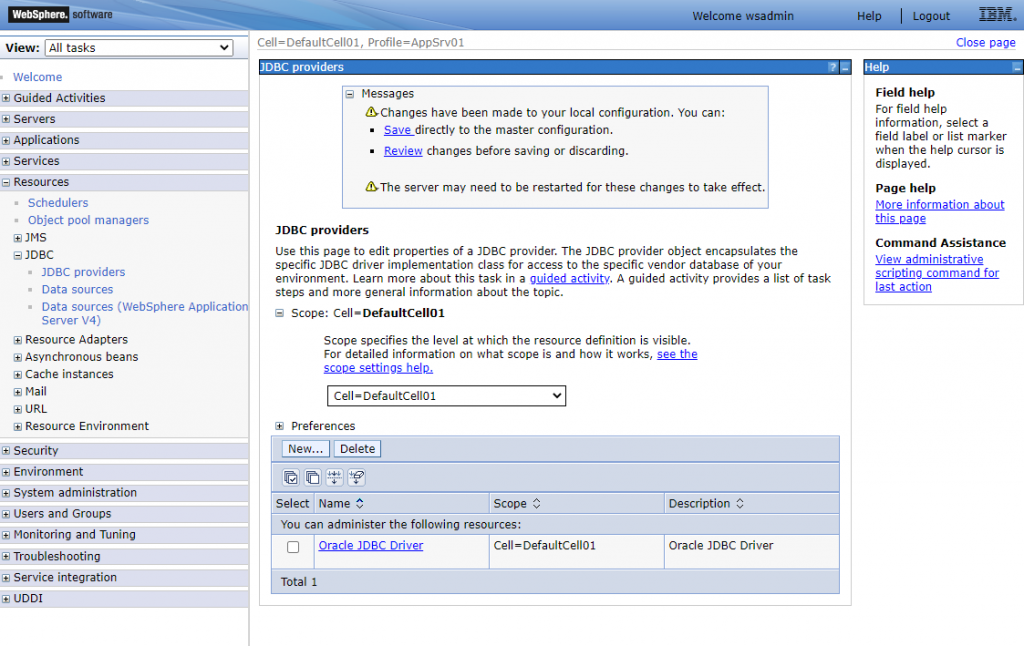Open Object pool managers link
Viewport: 1024px width, 646px height.
[88, 220]
